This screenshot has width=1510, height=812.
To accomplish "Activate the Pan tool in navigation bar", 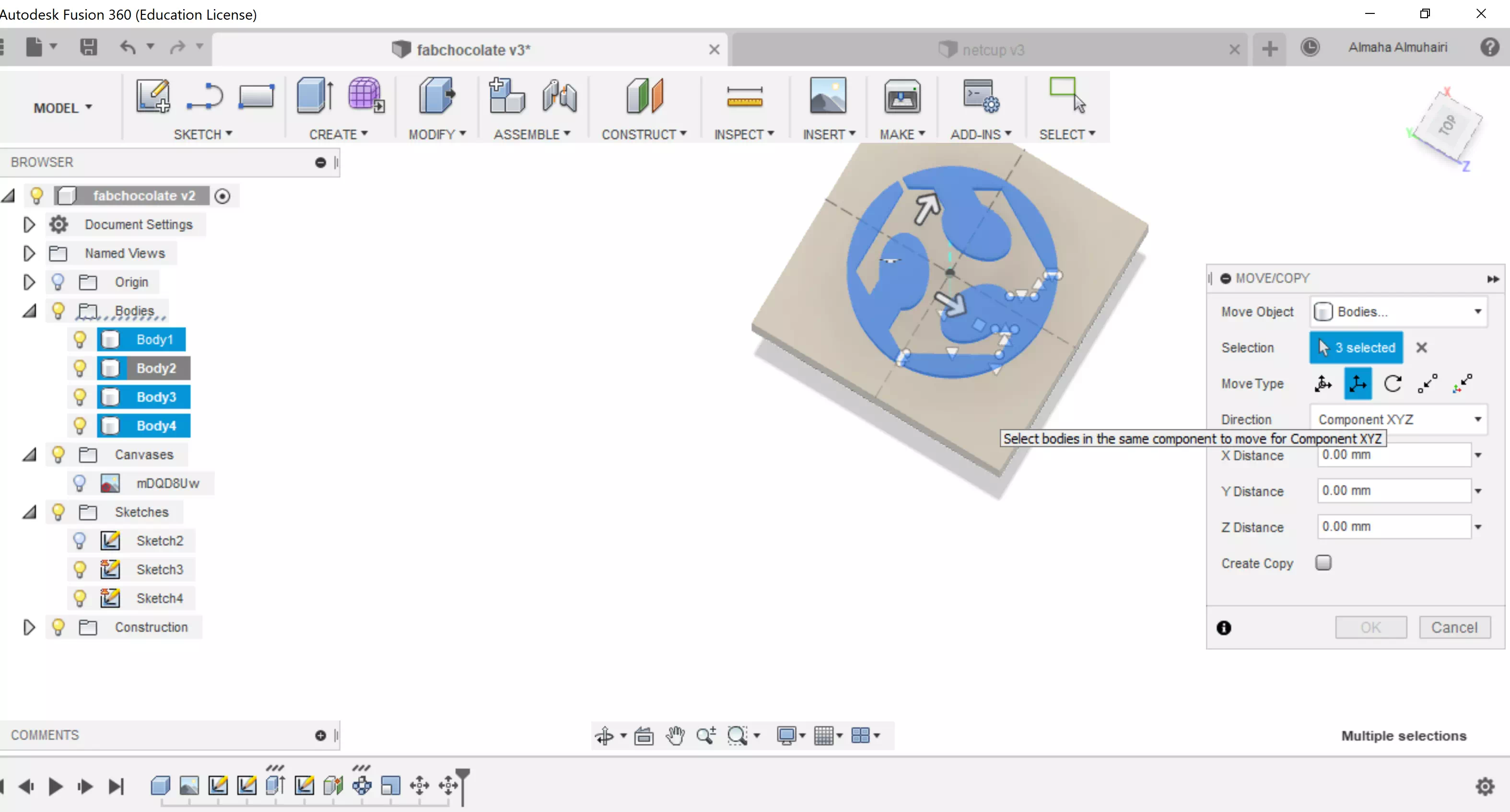I will tap(675, 736).
